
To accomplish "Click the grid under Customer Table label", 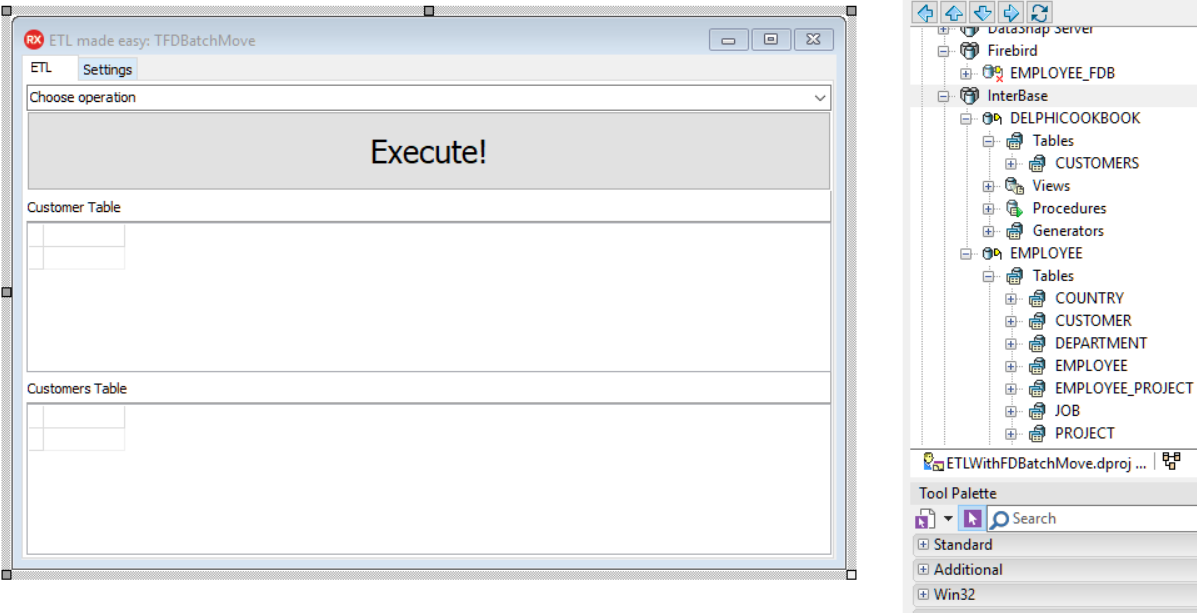I will [x=429, y=297].
